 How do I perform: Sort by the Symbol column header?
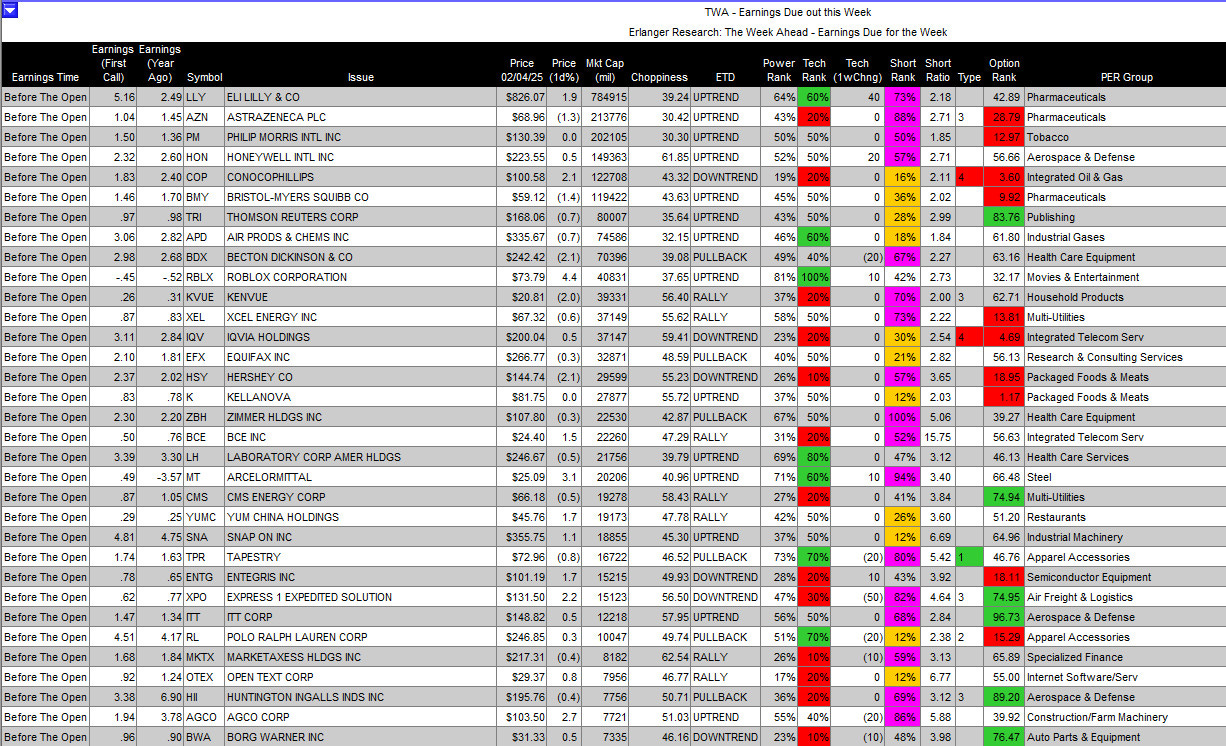tap(204, 77)
